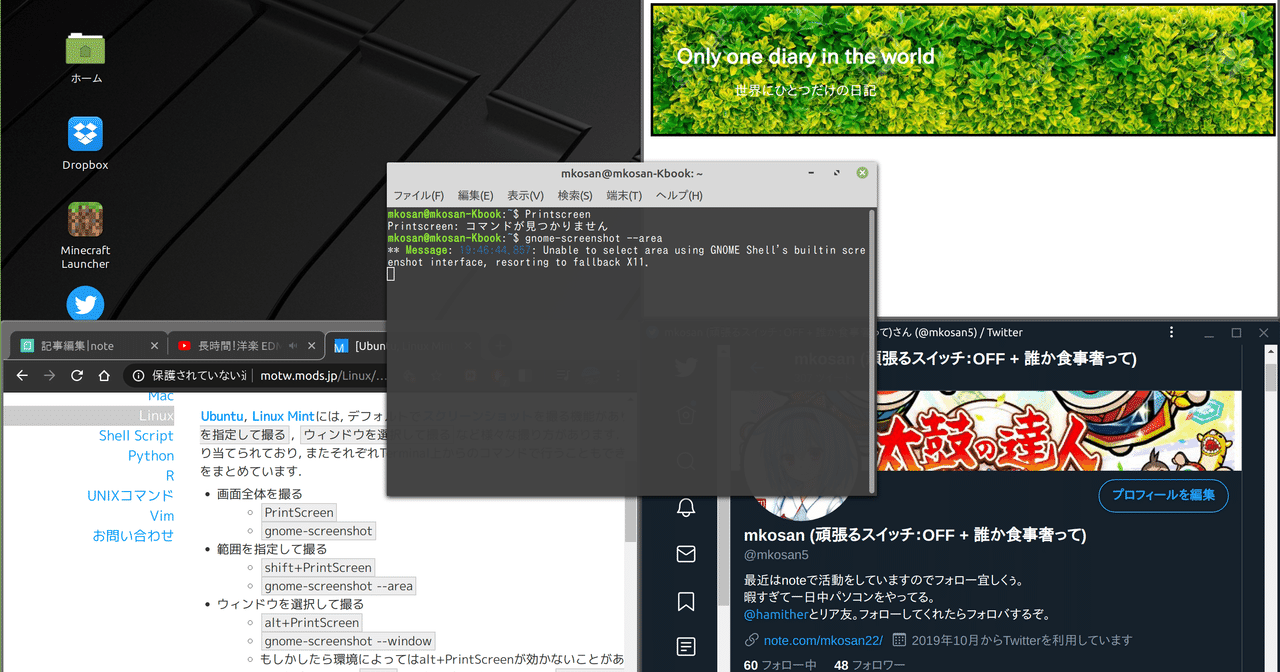Click the gnome-screenshot --window code text

point(348,641)
